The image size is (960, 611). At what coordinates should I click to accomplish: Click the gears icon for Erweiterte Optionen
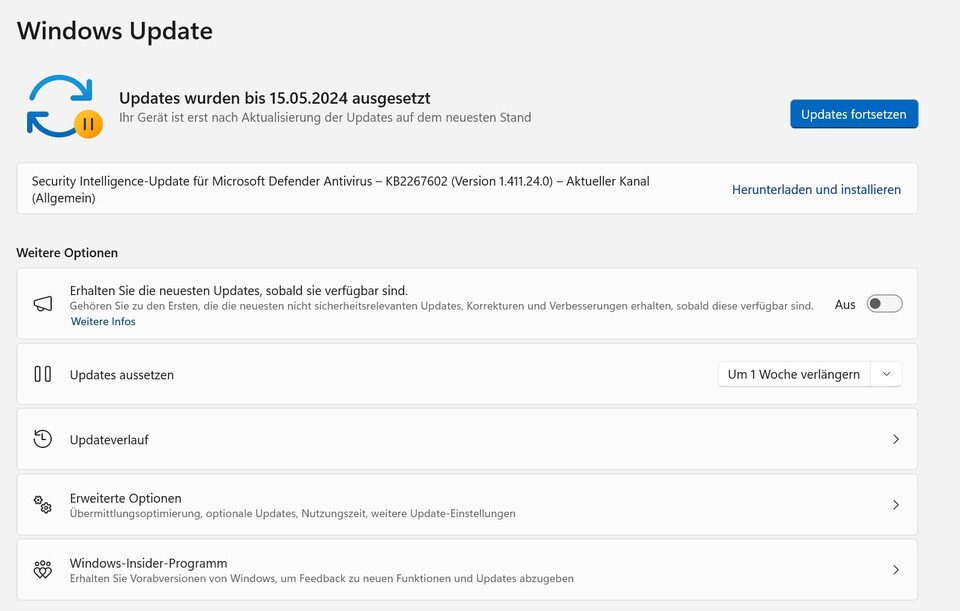pos(42,505)
